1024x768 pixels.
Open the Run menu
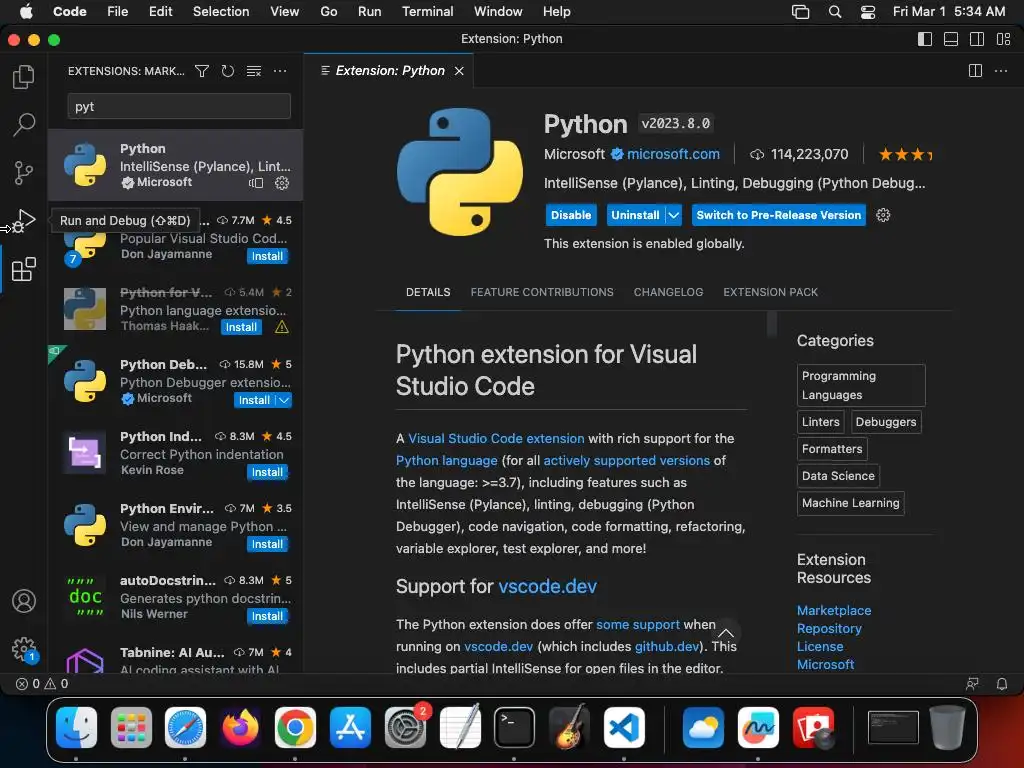(369, 12)
